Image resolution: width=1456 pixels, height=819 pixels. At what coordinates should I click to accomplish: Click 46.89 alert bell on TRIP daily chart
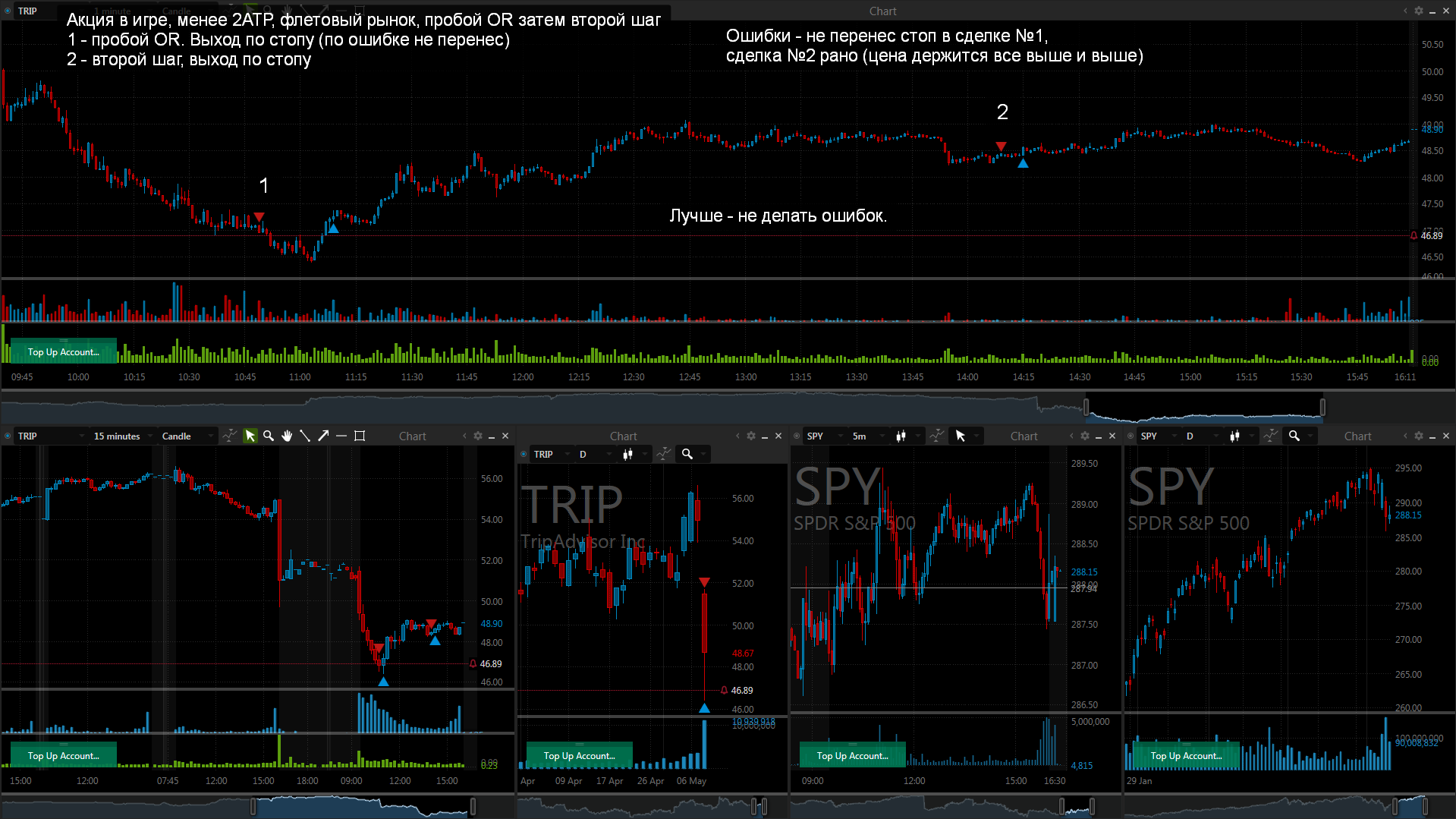724,691
